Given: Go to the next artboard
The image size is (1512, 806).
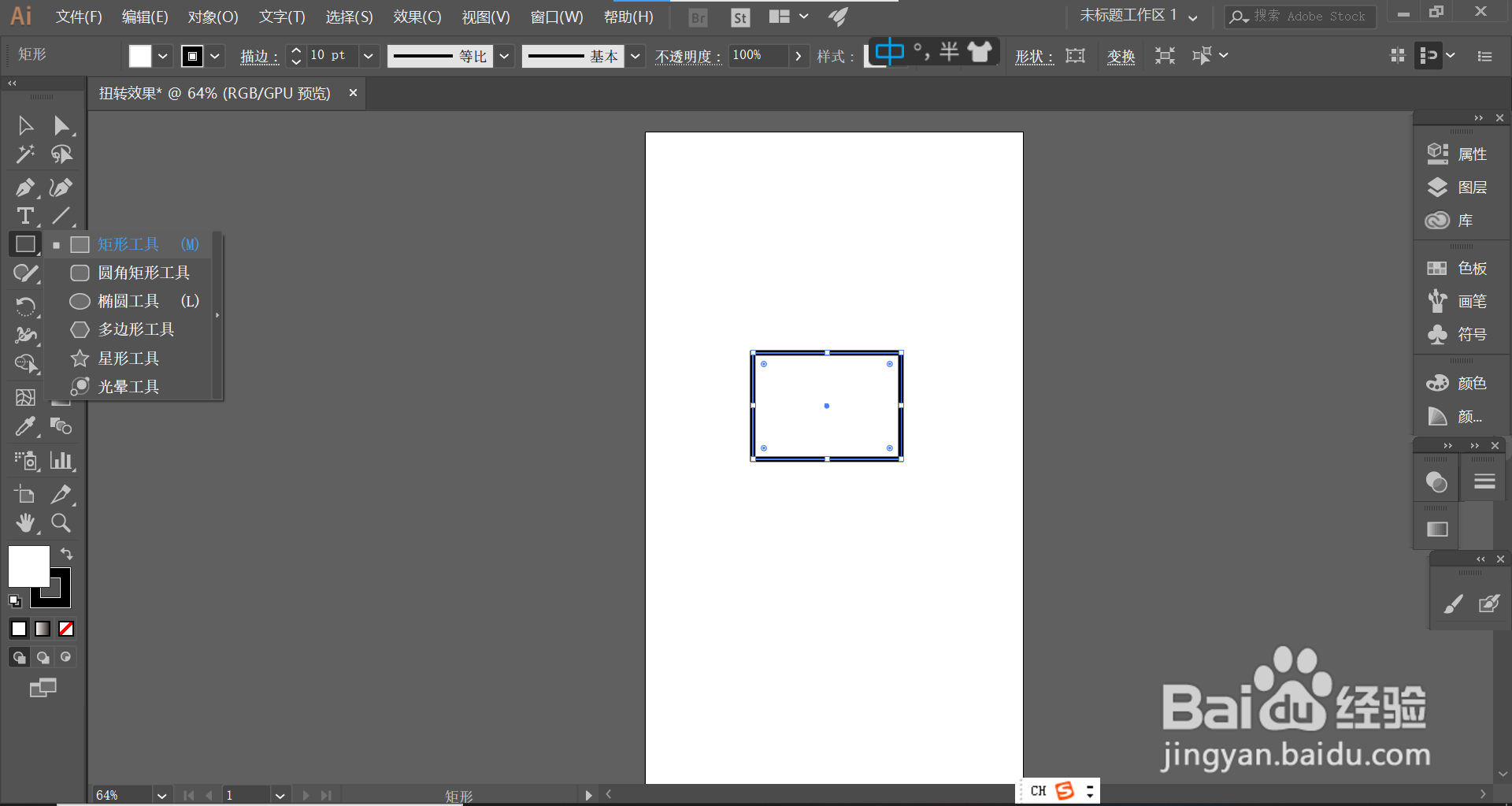Looking at the screenshot, I should pyautogui.click(x=306, y=796).
